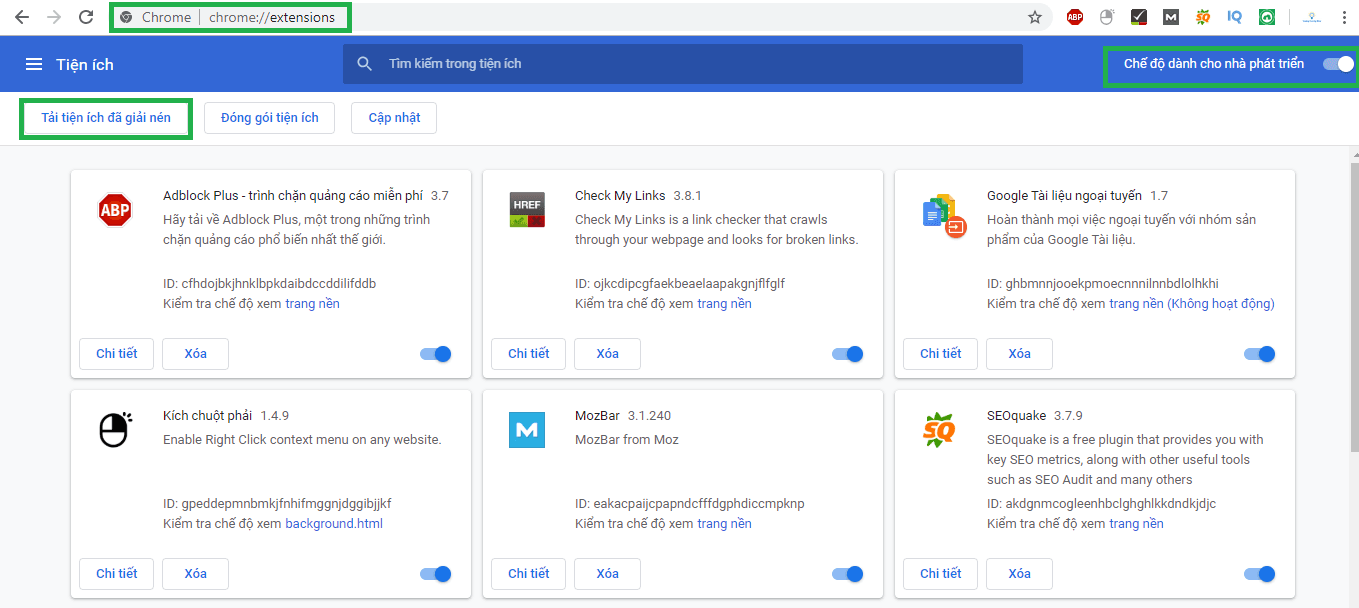Open background.html link for Kích chuột phải
Image resolution: width=1359 pixels, height=608 pixels.
point(334,524)
